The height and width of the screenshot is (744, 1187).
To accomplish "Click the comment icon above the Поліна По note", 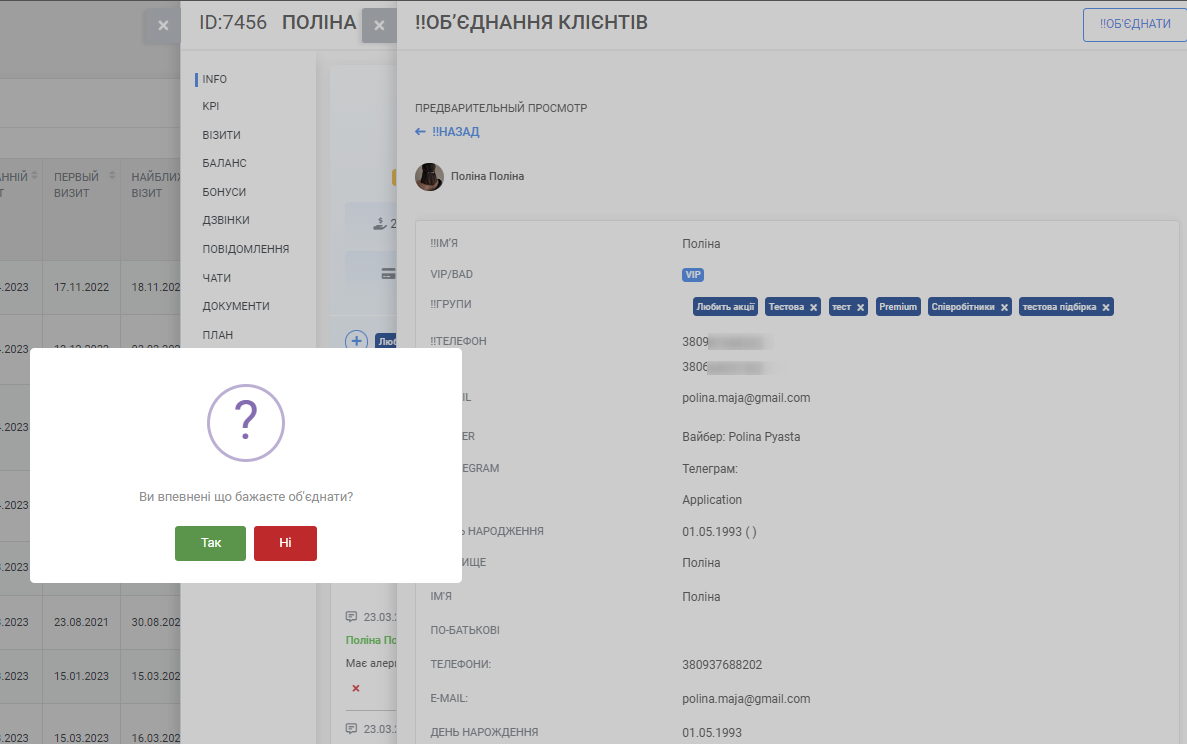I will click(351, 617).
